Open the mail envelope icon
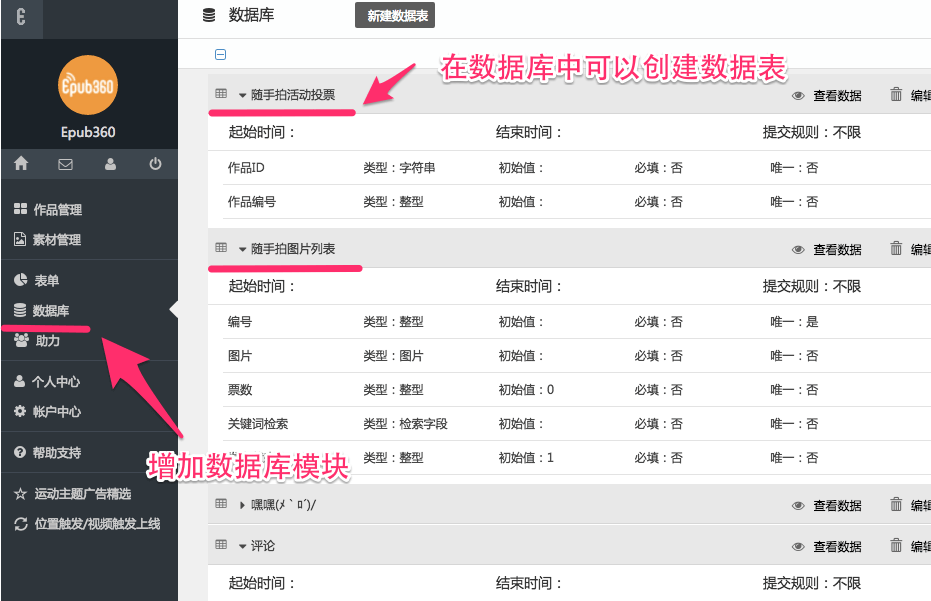The width and height of the screenshot is (931, 601). (x=65, y=164)
